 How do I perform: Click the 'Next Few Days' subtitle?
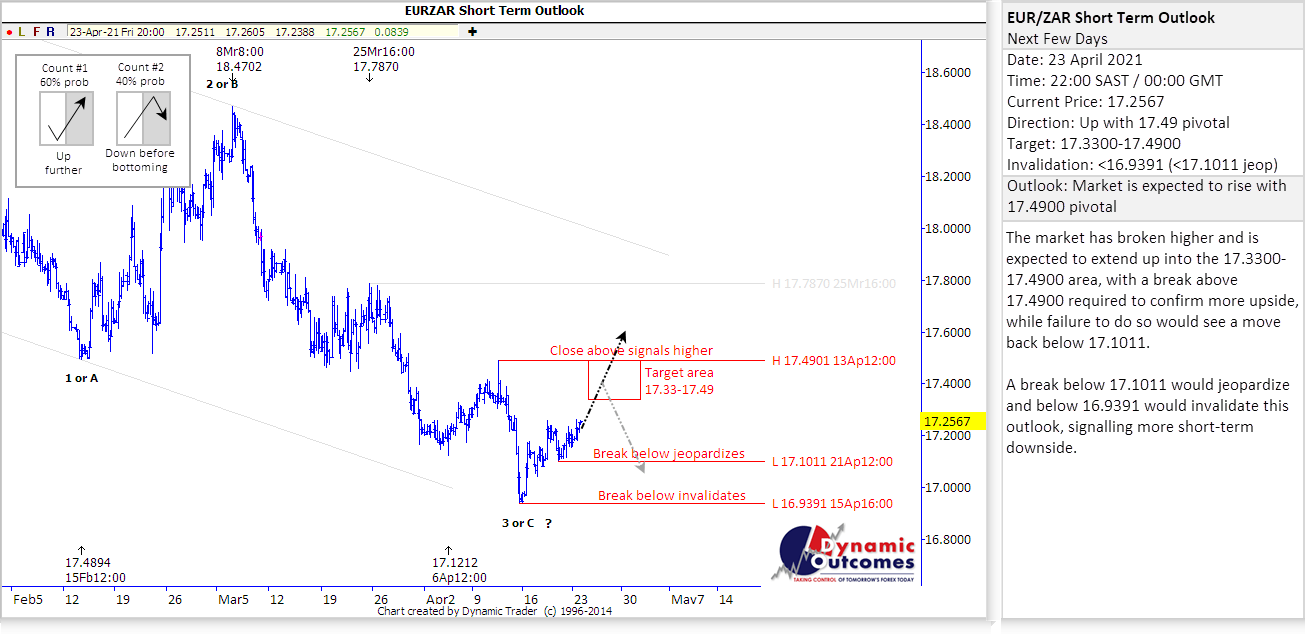point(1055,39)
